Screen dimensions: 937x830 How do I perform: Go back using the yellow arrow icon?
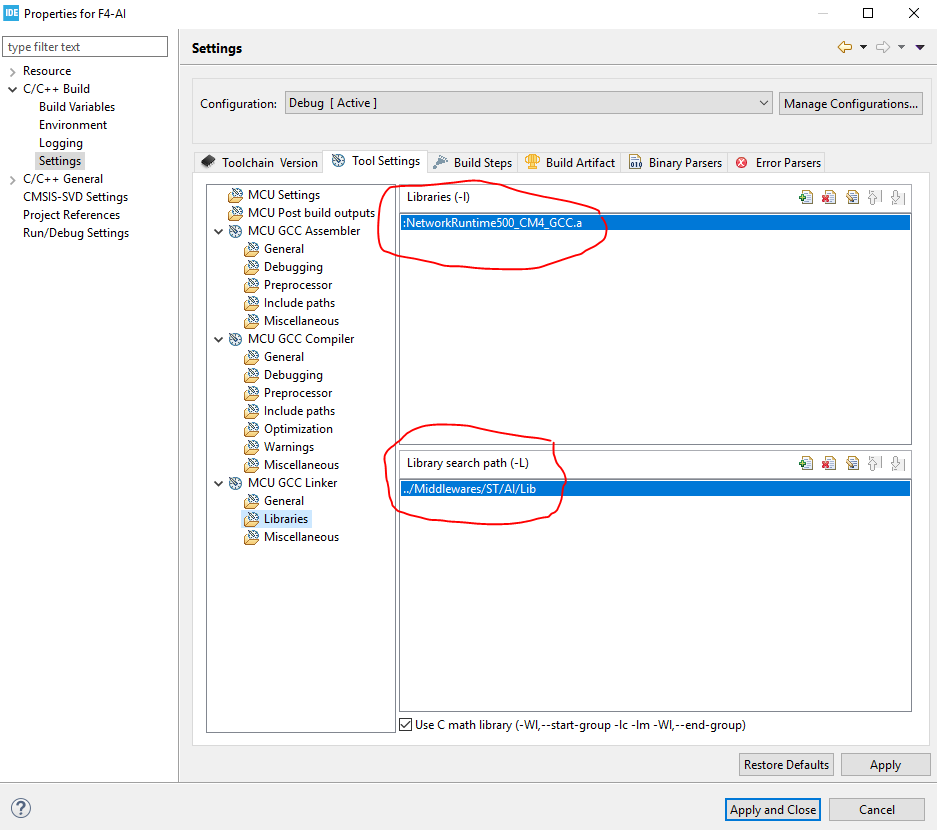pyautogui.click(x=845, y=47)
